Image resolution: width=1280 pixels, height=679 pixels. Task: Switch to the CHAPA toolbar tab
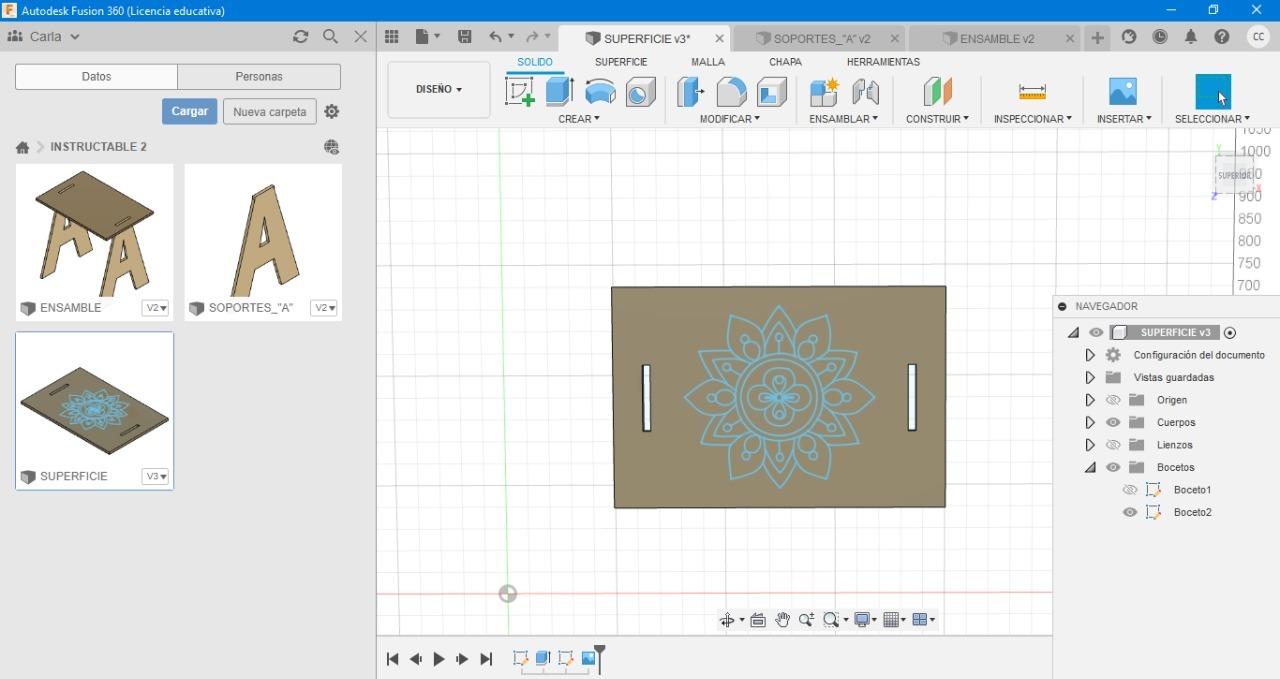(x=785, y=62)
